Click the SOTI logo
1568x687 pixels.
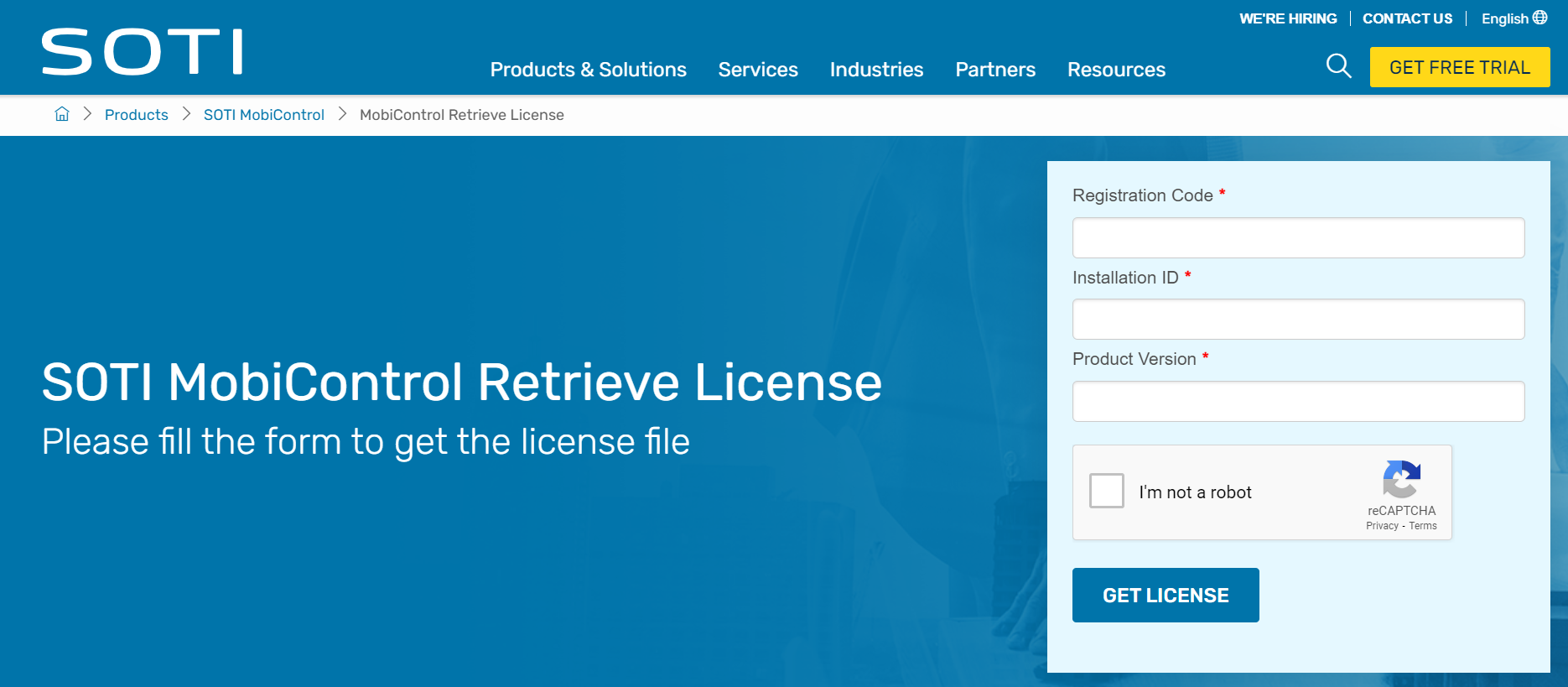tap(143, 52)
